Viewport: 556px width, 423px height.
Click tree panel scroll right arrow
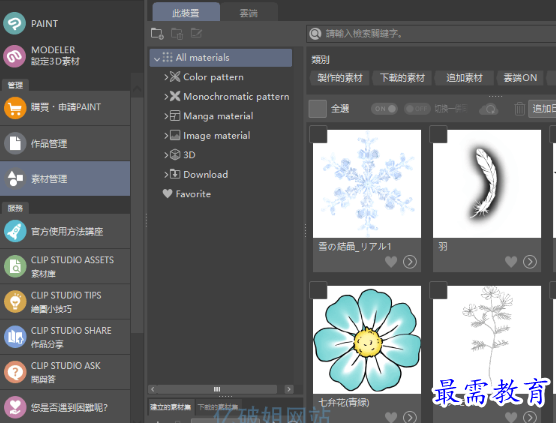289,389
